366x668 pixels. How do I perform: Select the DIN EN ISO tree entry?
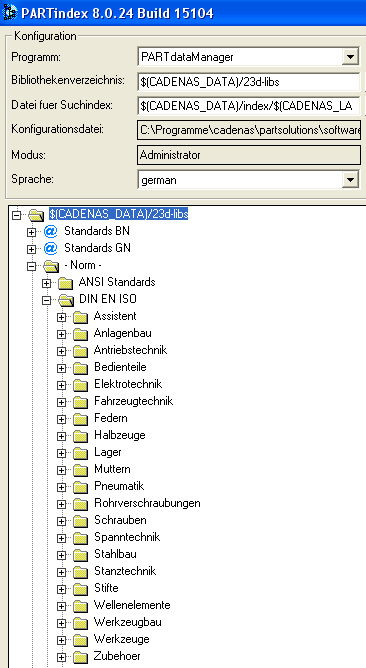coord(108,299)
